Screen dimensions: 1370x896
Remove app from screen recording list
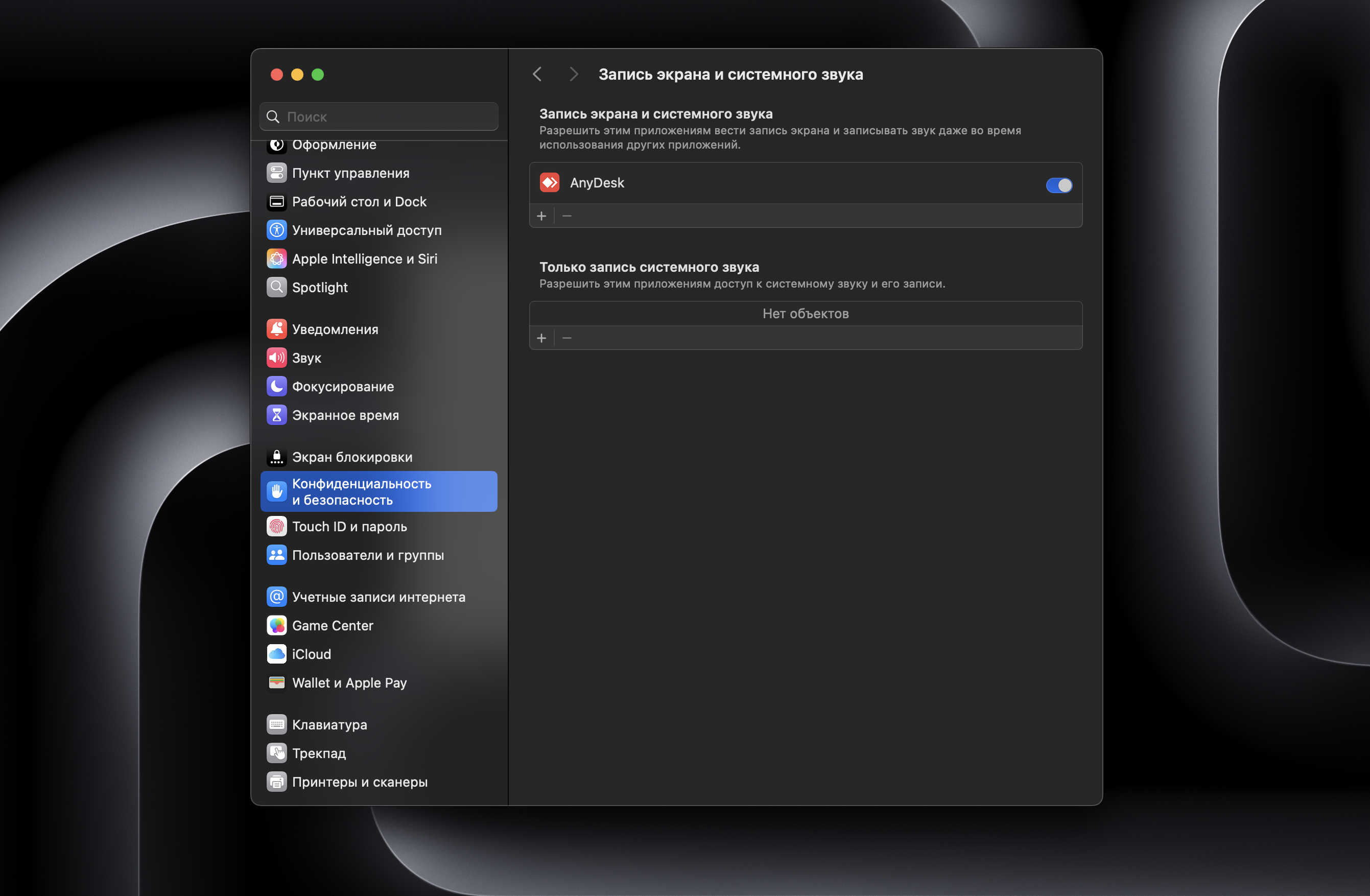[567, 216]
